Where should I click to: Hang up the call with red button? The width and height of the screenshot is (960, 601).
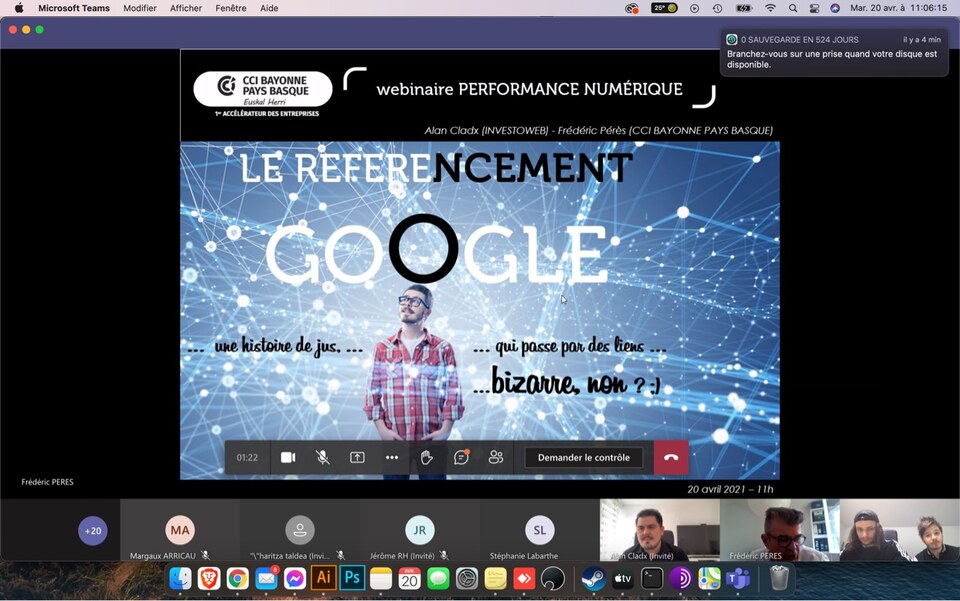coord(671,458)
